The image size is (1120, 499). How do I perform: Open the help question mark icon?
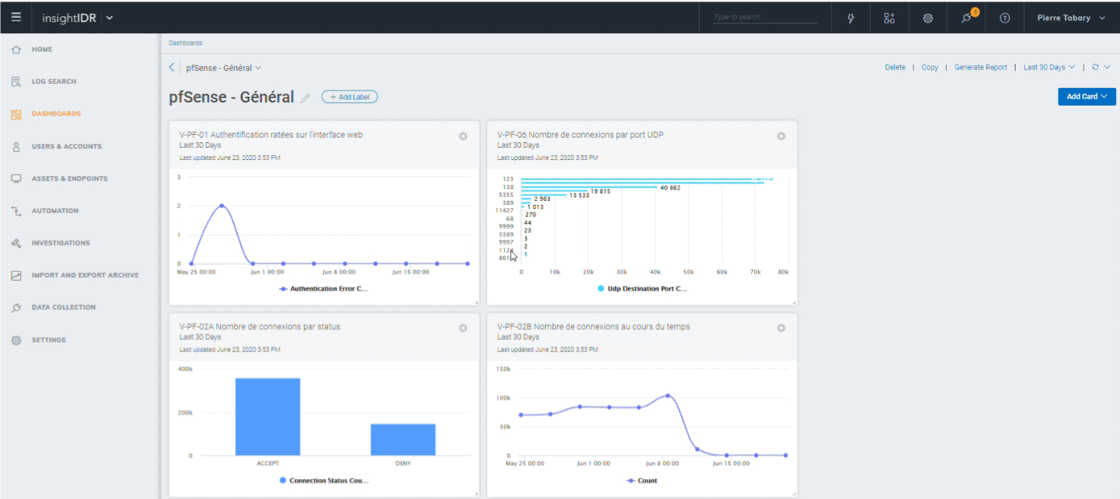(x=1005, y=19)
